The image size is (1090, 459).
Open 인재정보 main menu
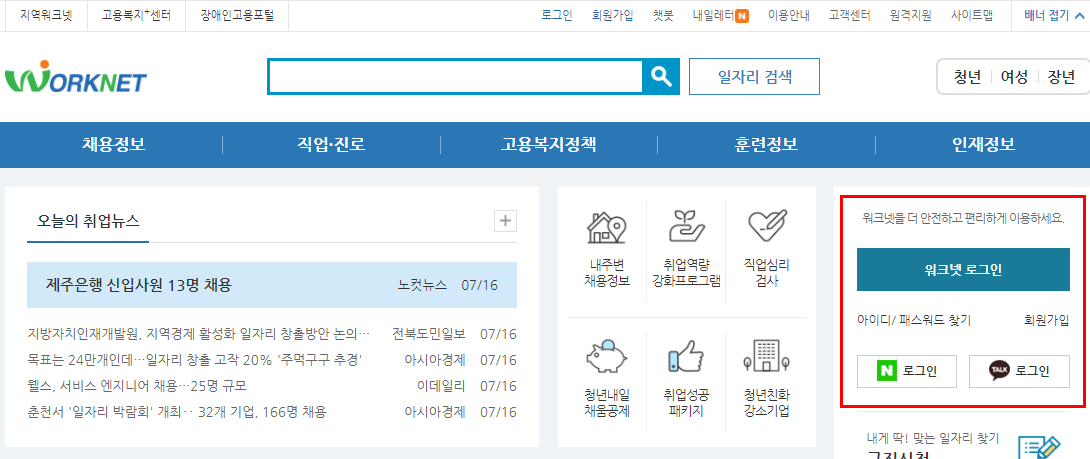[984, 145]
